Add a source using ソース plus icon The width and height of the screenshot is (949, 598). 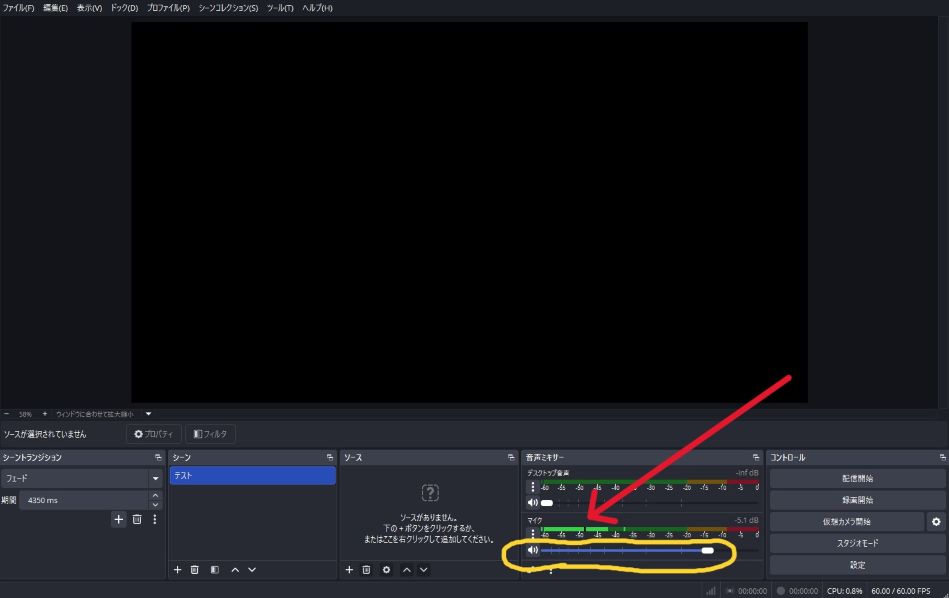coord(349,569)
